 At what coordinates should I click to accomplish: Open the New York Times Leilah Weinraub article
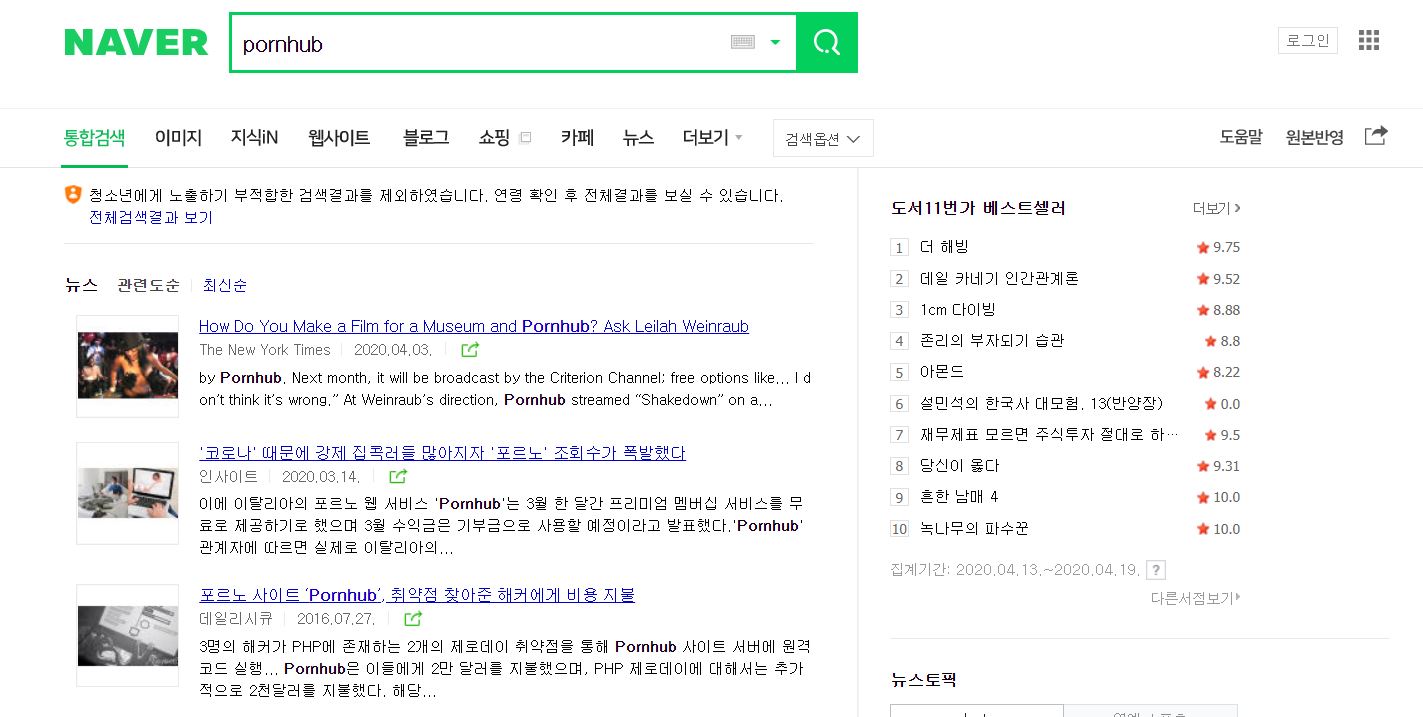[474, 326]
